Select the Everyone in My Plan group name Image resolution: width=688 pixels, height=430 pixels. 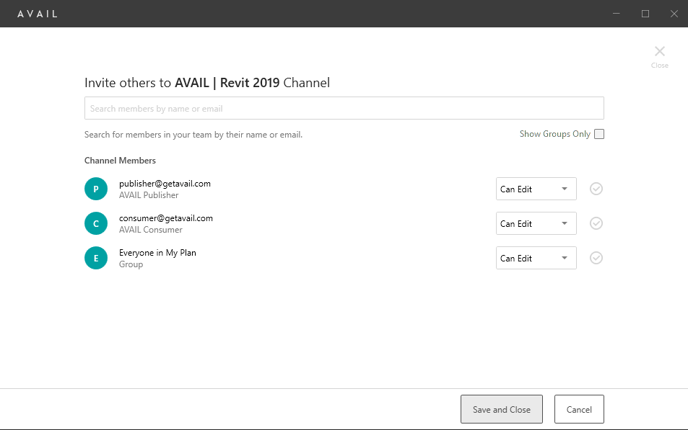pos(158,253)
